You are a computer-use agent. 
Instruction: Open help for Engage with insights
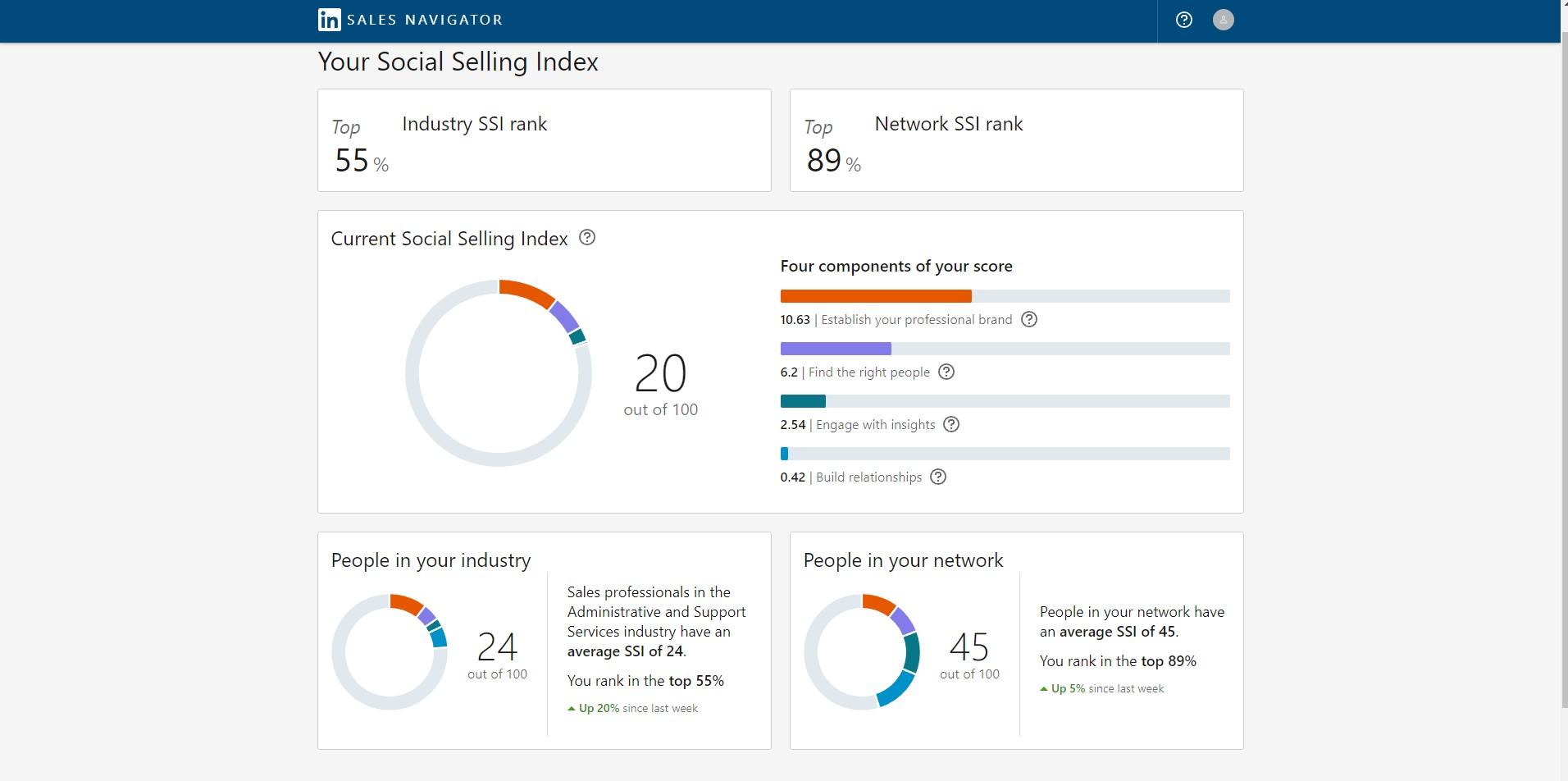pyautogui.click(x=951, y=424)
